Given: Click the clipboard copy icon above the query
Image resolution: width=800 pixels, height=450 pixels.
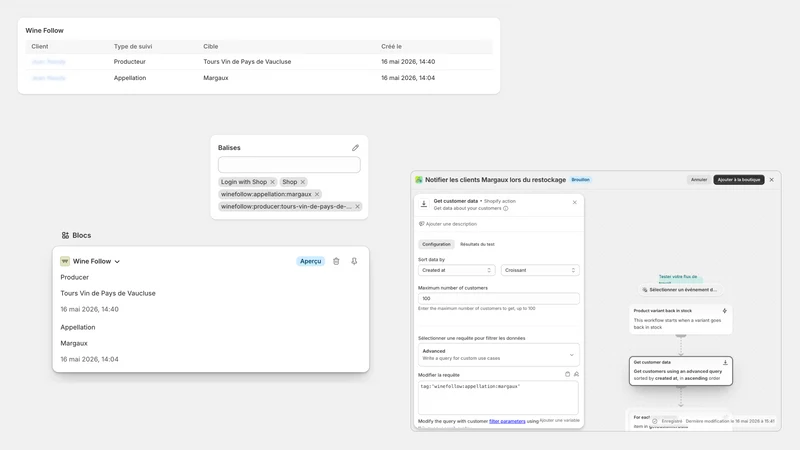Looking at the screenshot, I should [567, 374].
